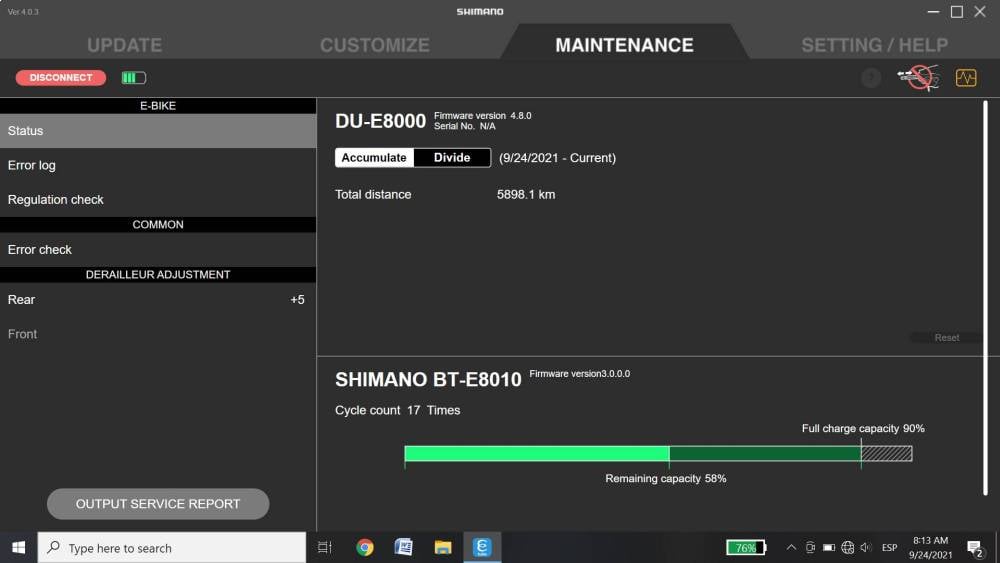Open the network globe tray icon

pos(847,548)
